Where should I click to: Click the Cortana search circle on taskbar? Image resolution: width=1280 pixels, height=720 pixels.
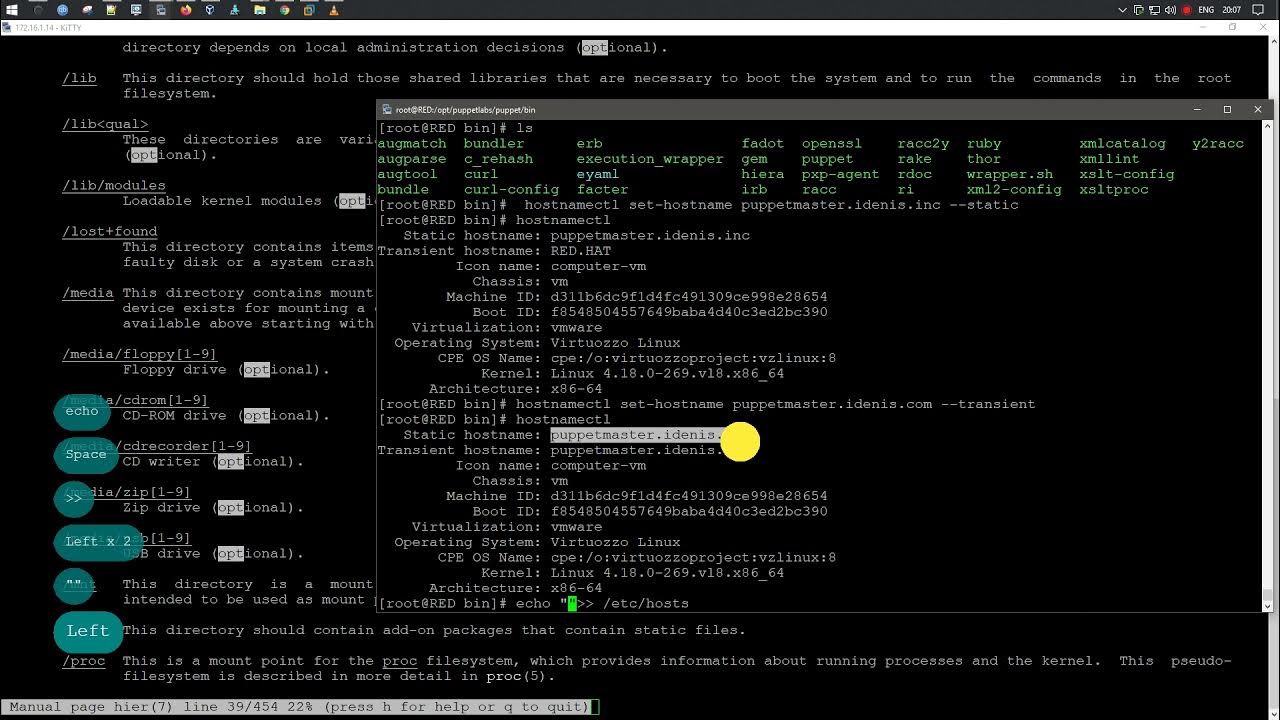pyautogui.click(x=37, y=10)
